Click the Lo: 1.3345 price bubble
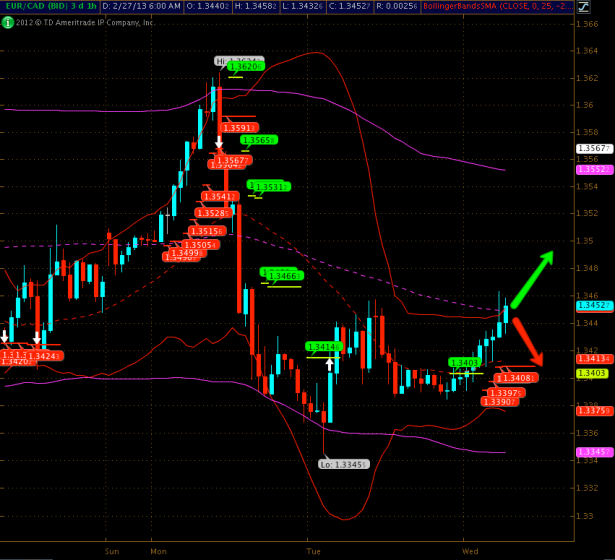 tap(344, 464)
